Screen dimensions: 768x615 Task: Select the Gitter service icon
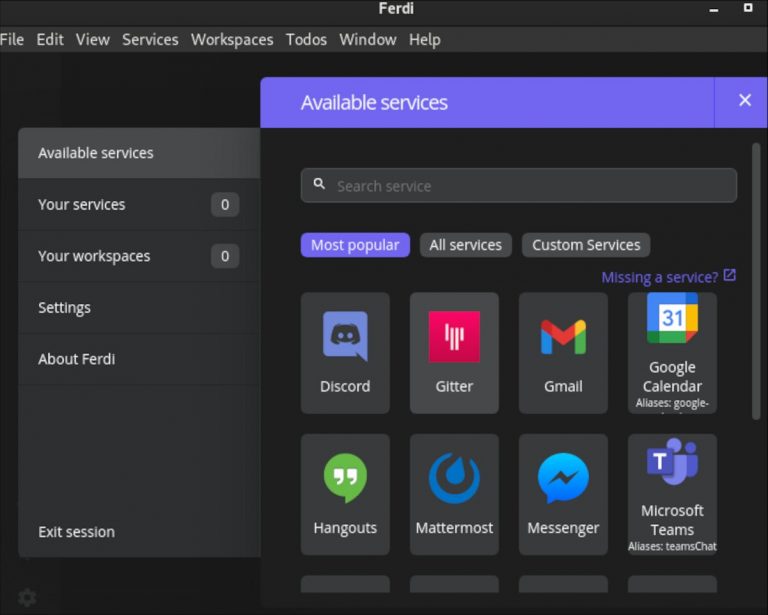[x=454, y=352]
